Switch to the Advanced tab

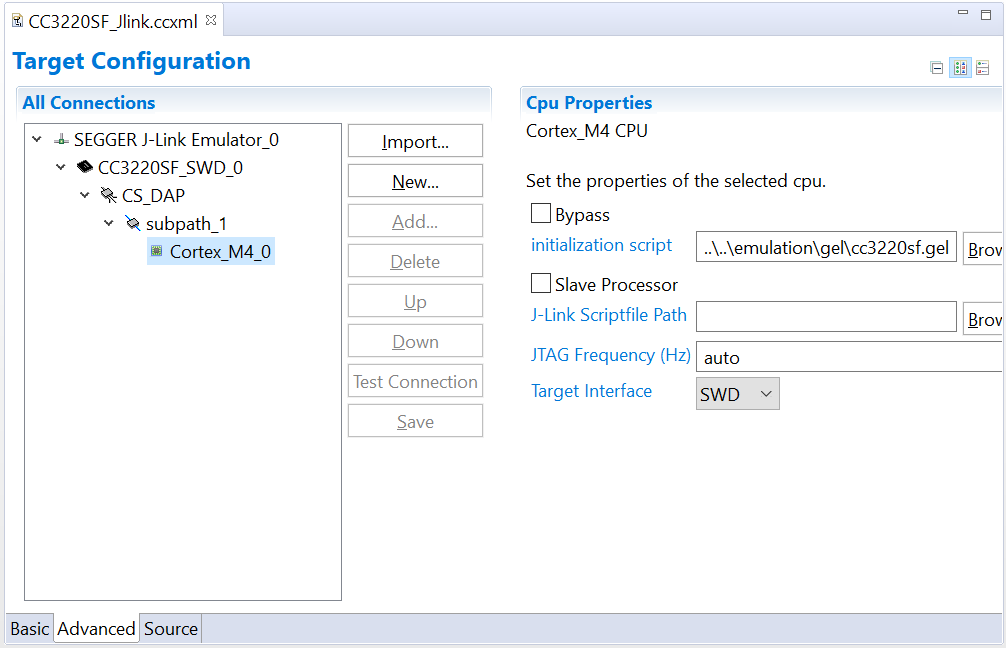point(96,629)
